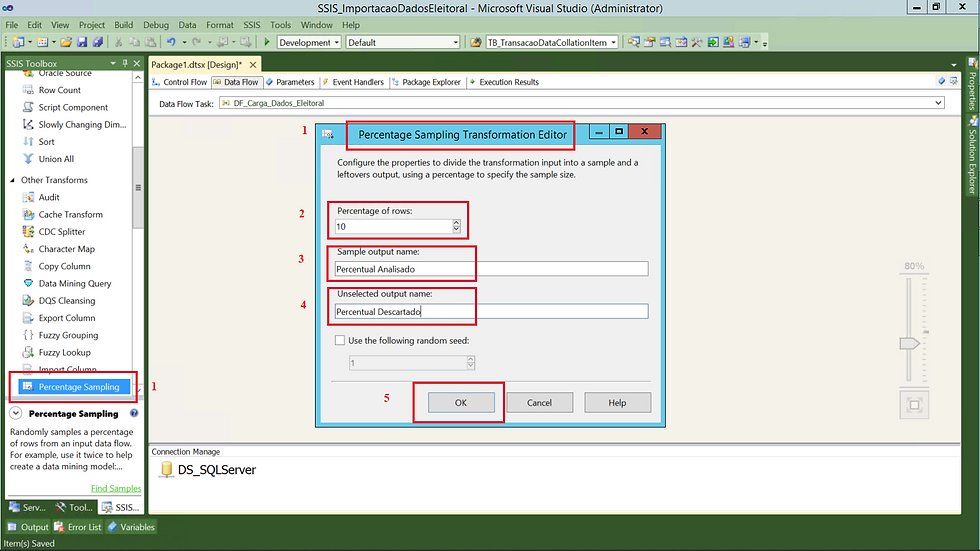Click the Find in Files icon left of TB_TransacaoDataCollationItem

[x=476, y=42]
